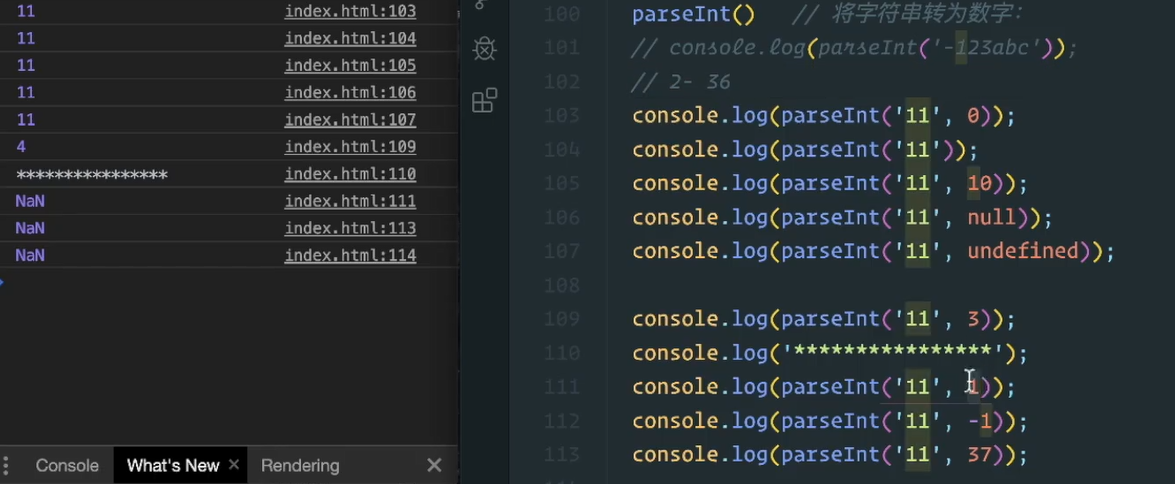Click the console prompt arrow
Screen dimensions: 1175x484
2,282
